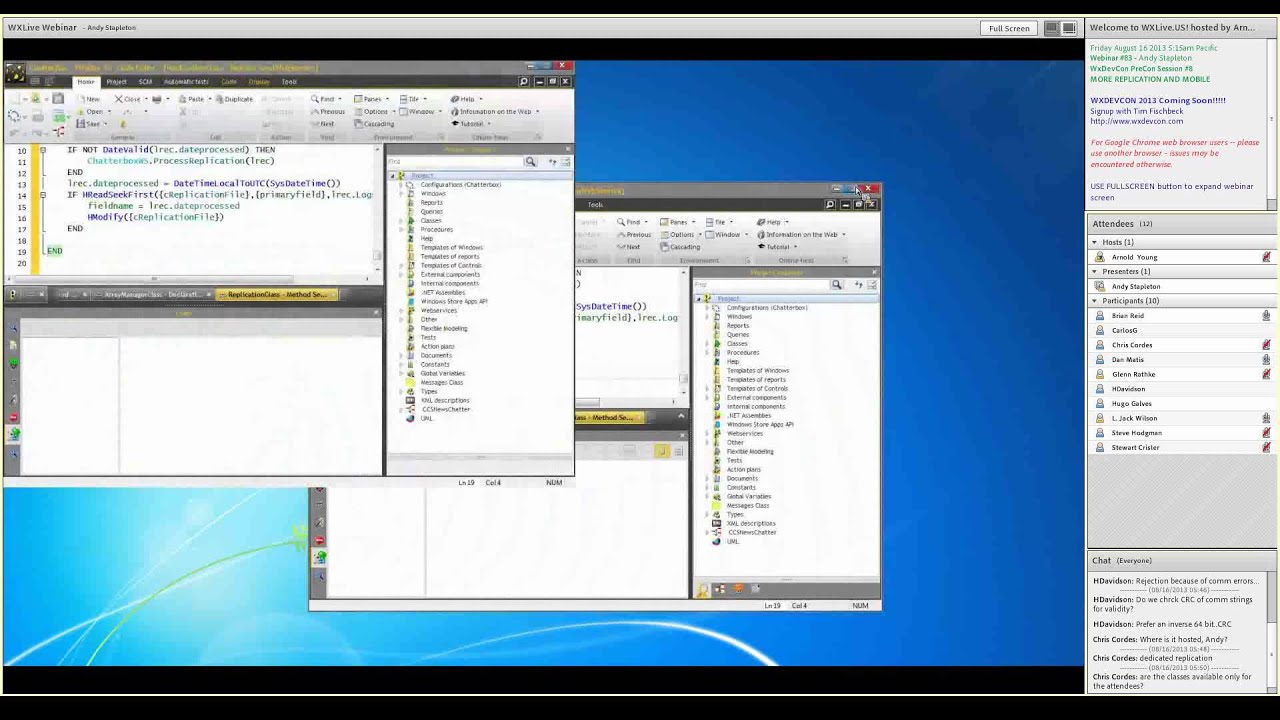Click the first icon in back explorer bottom toolbar

(x=703, y=589)
